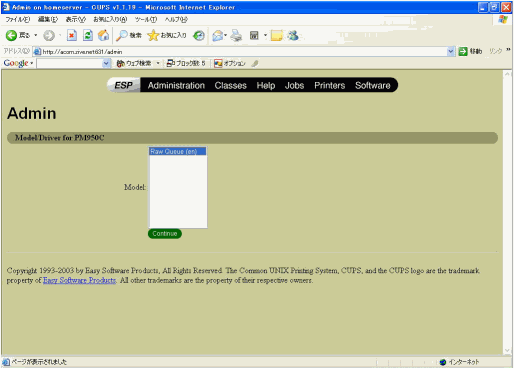Click the Print icon in toolbar
Screen dimensions: 514x368
click(x=236, y=35)
